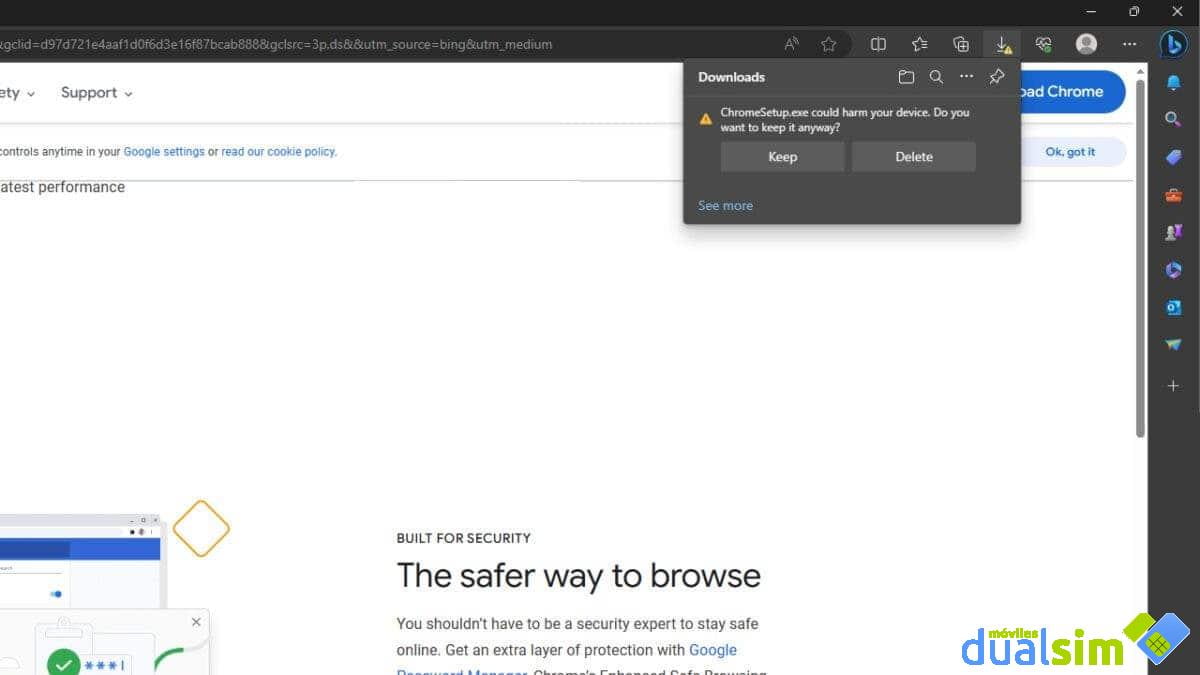Open the Split screen toolbar icon
This screenshot has width=1200, height=675.
click(878, 44)
